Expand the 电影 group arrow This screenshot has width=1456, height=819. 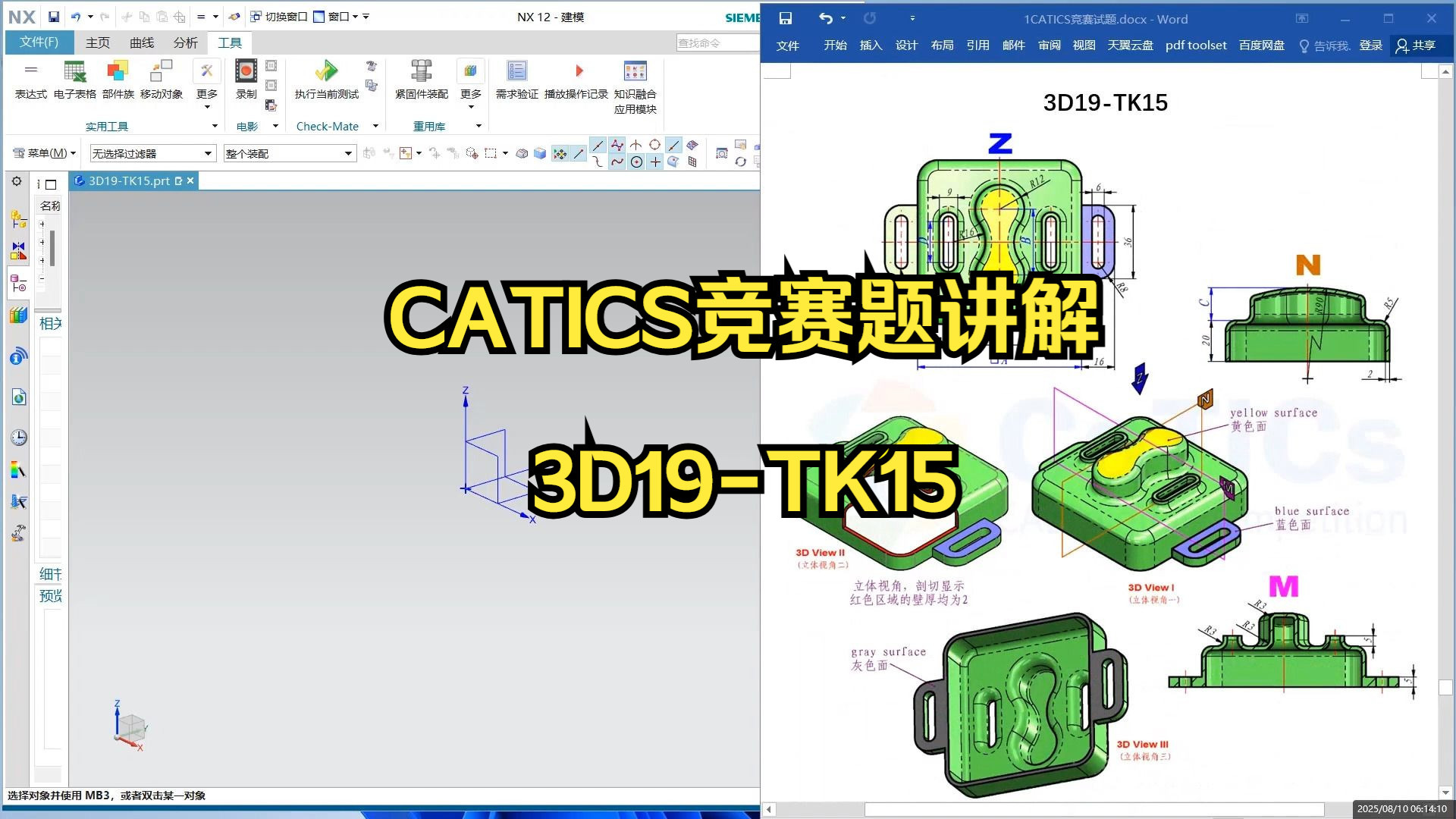pyautogui.click(x=275, y=127)
